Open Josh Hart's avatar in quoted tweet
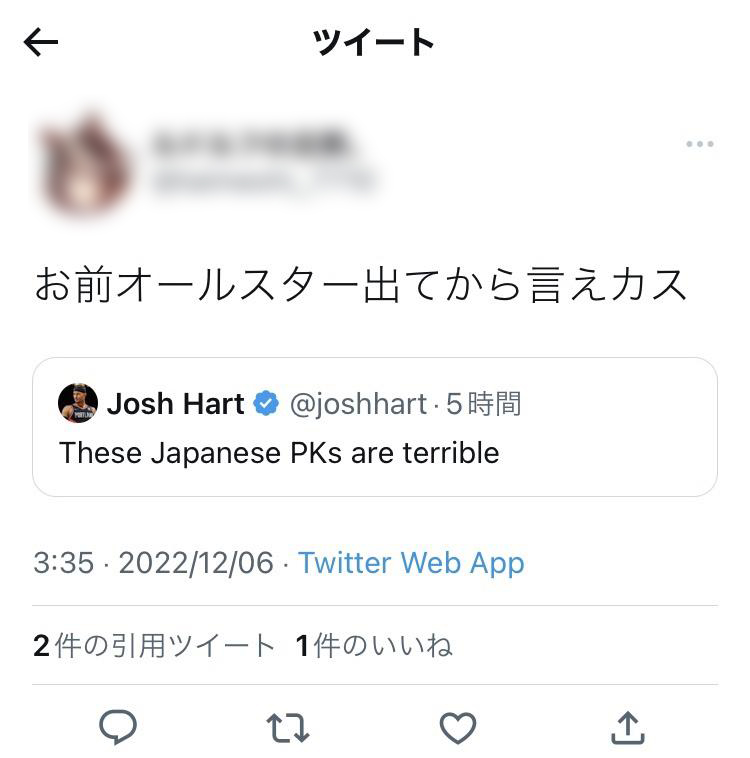 [77, 403]
